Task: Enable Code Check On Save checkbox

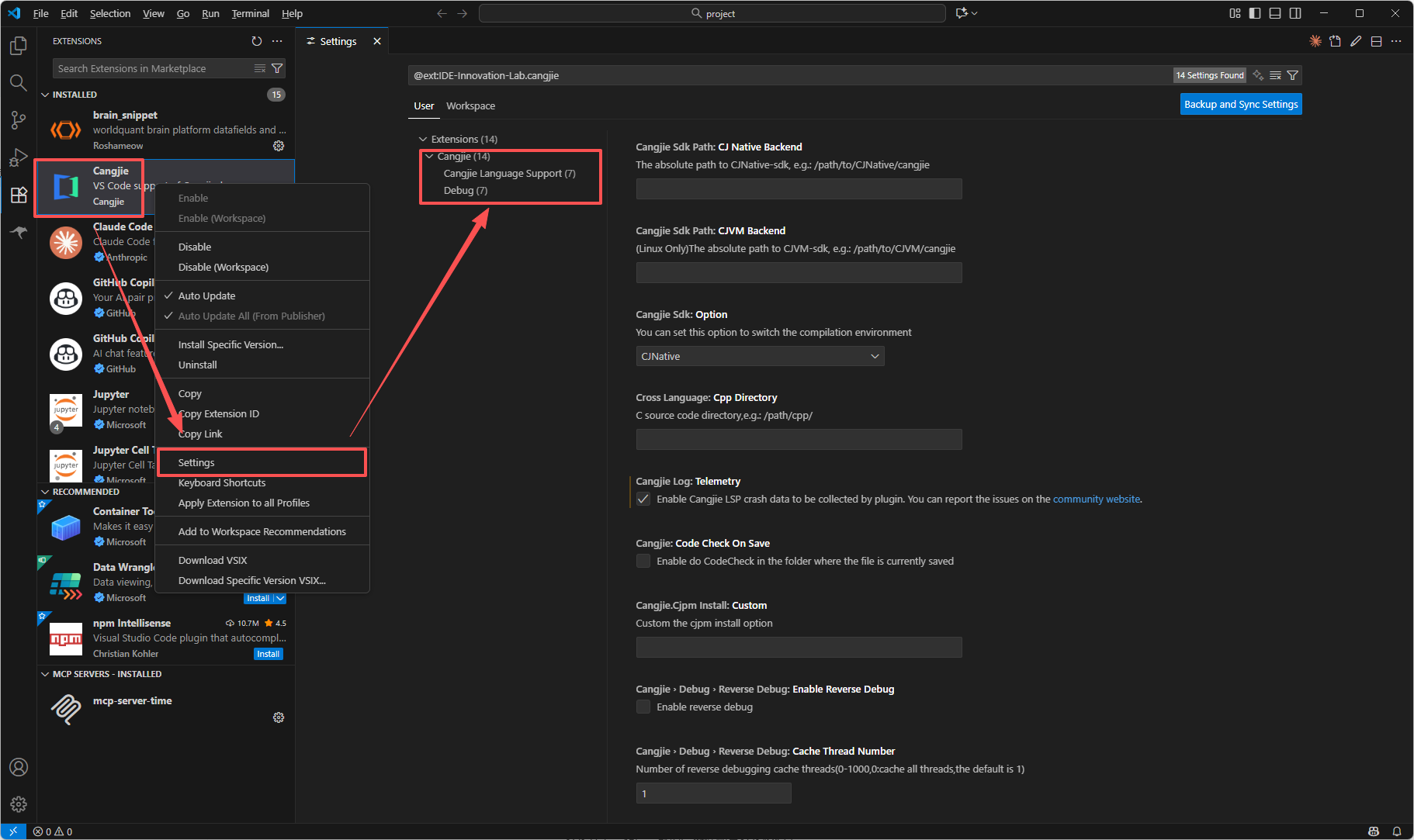Action: (643, 561)
